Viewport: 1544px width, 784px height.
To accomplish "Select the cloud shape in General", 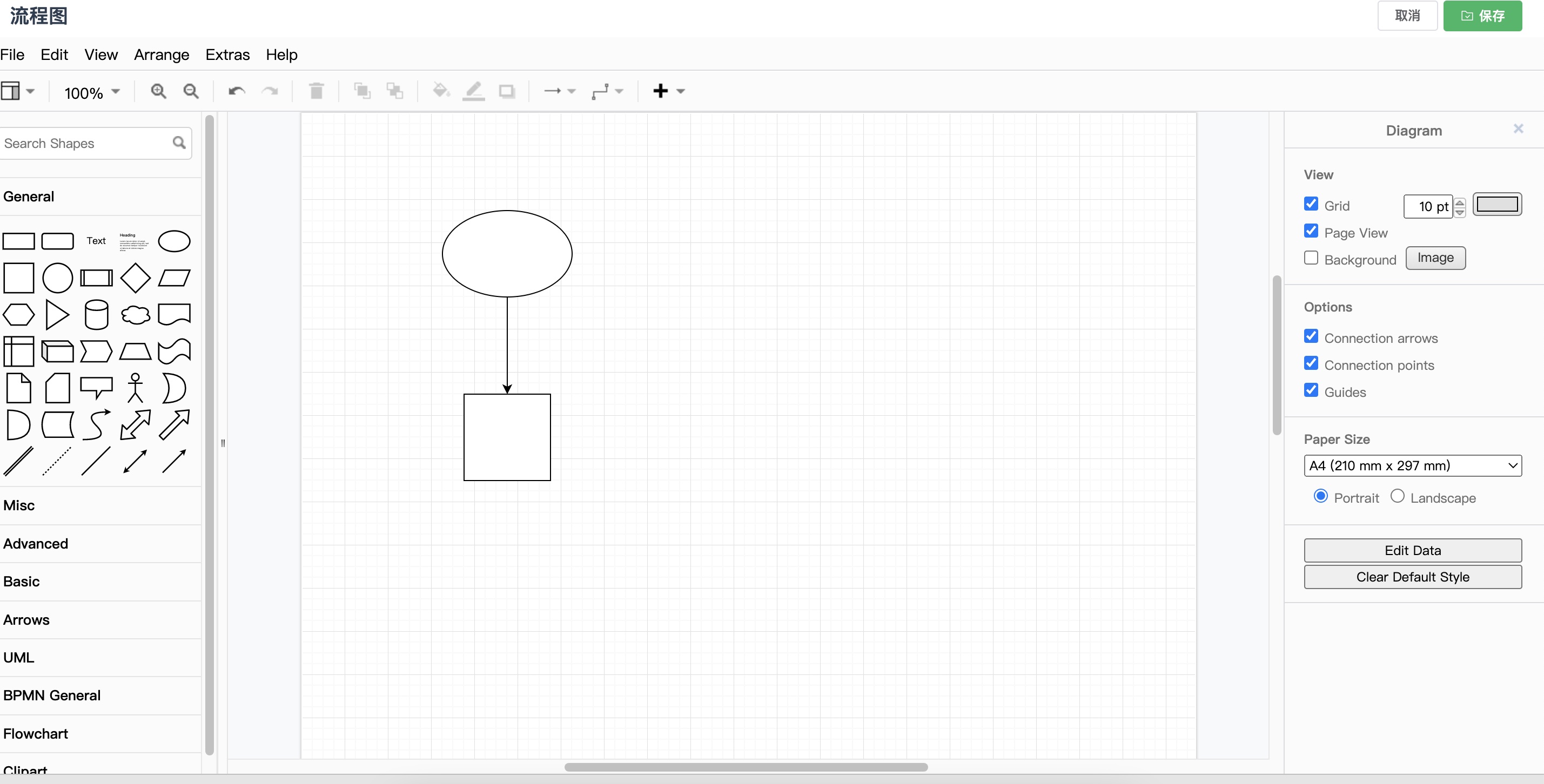I will click(136, 314).
